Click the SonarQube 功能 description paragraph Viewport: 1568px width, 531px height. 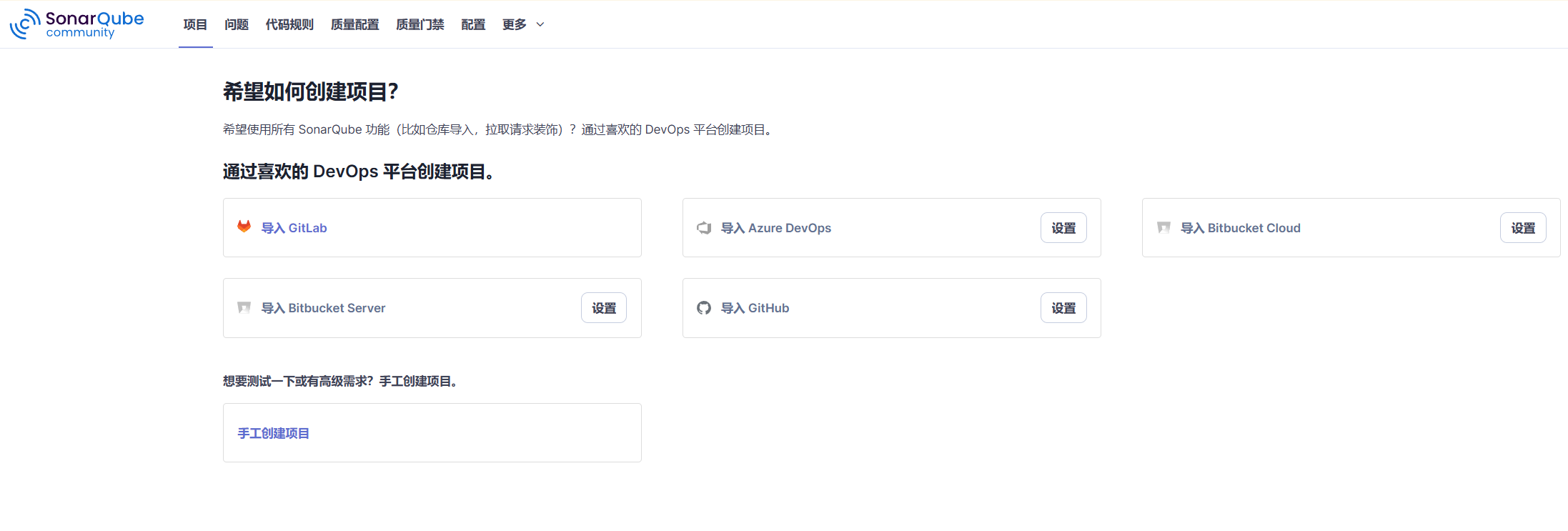click(499, 129)
